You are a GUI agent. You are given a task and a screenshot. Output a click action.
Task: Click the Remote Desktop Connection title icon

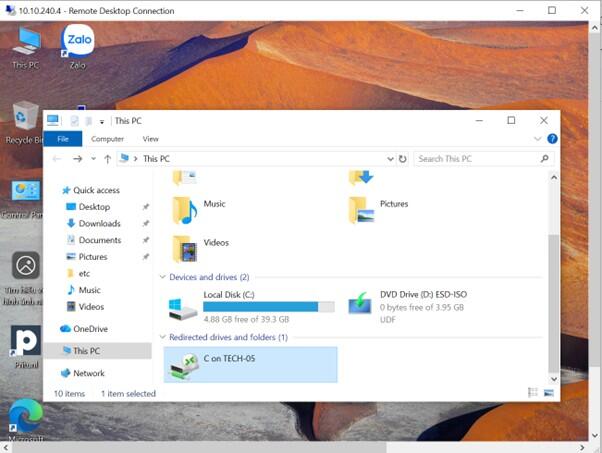pos(10,10)
